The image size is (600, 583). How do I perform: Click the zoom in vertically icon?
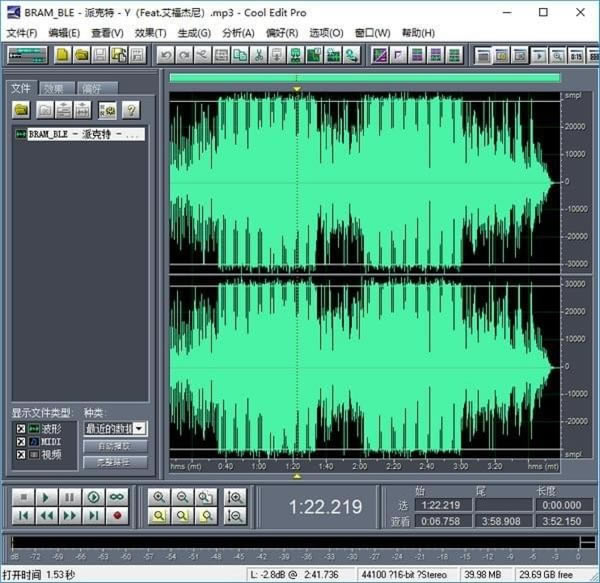pos(236,497)
